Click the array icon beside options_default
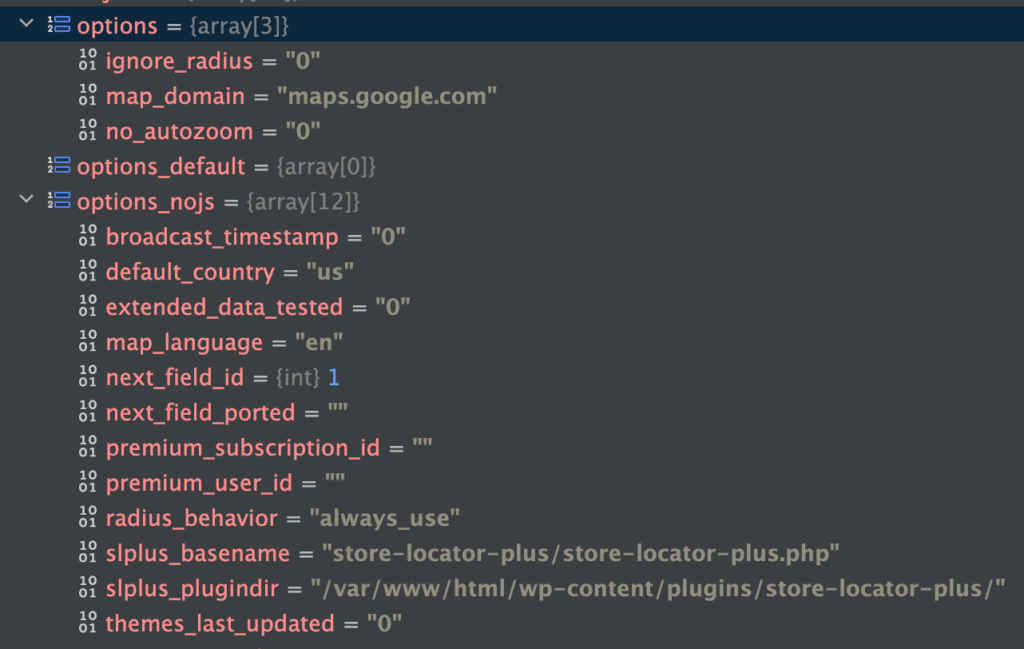The width and height of the screenshot is (1024, 649). coord(58,166)
